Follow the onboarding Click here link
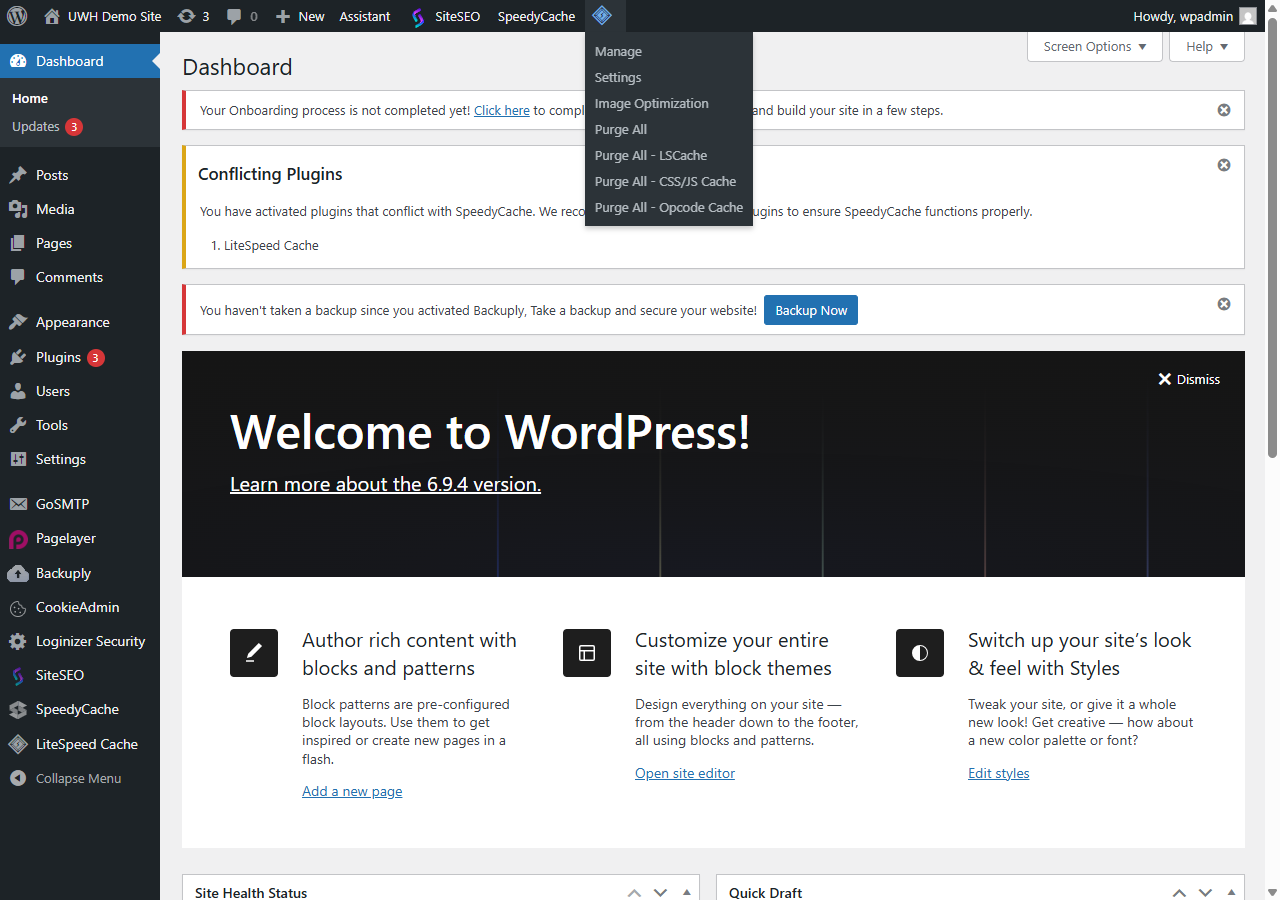The image size is (1280, 900). (x=502, y=110)
